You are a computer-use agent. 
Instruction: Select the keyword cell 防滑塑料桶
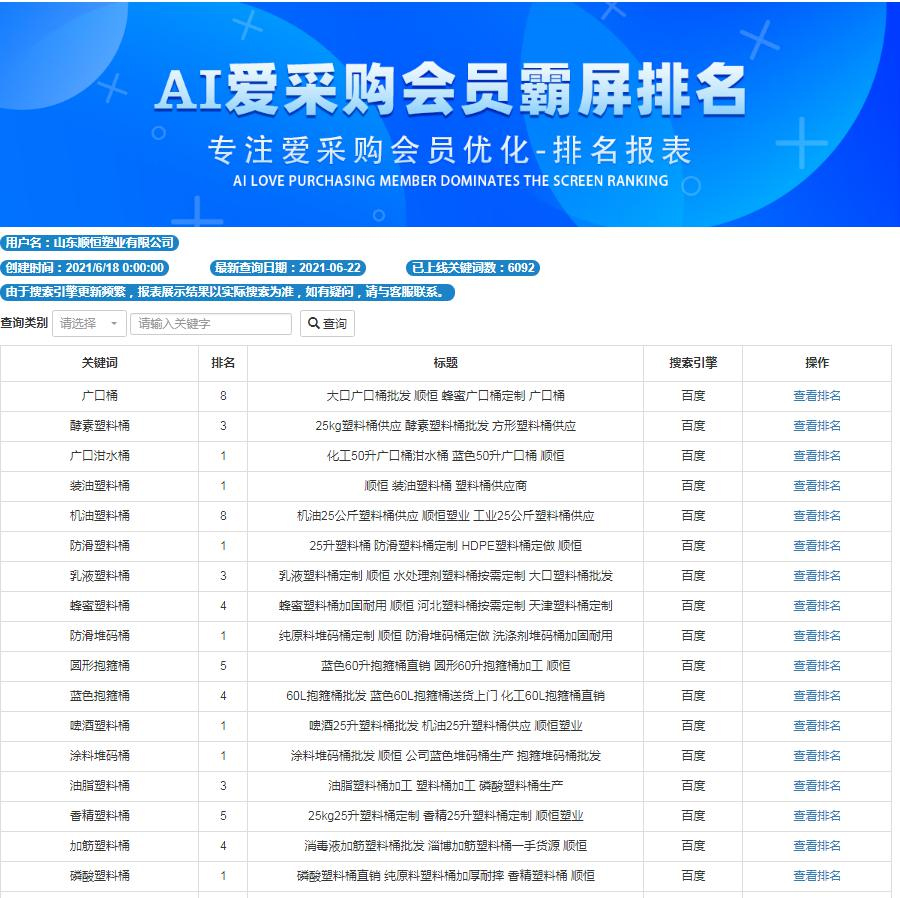click(x=99, y=546)
